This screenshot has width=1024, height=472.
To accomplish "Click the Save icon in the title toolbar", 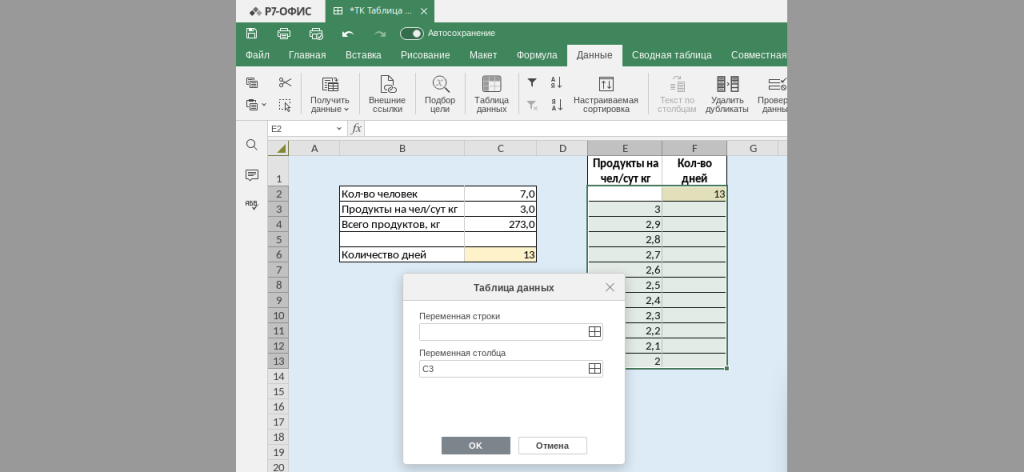I will pyautogui.click(x=251, y=33).
